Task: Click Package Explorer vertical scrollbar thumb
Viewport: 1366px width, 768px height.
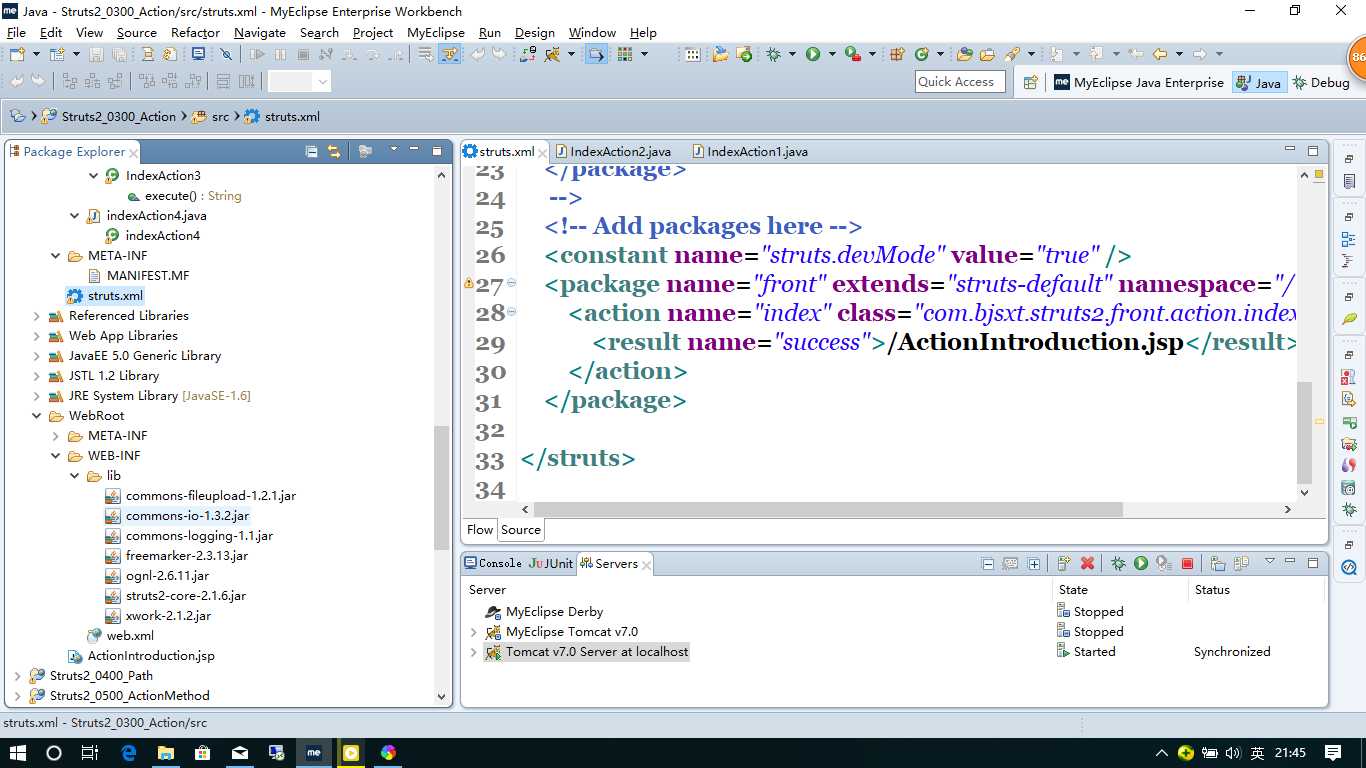Action: 442,487
